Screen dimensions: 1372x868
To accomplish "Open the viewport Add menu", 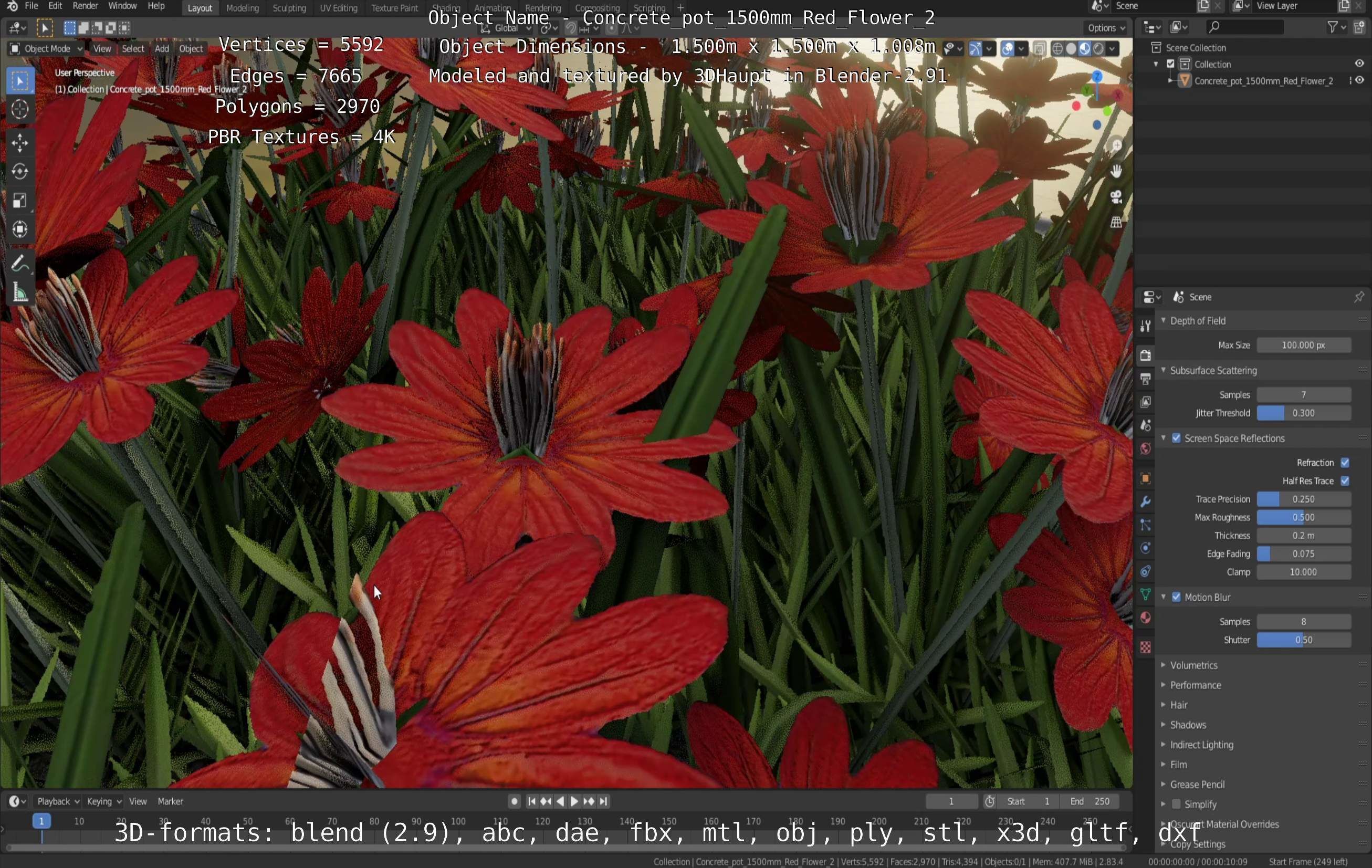I will 162,48.
